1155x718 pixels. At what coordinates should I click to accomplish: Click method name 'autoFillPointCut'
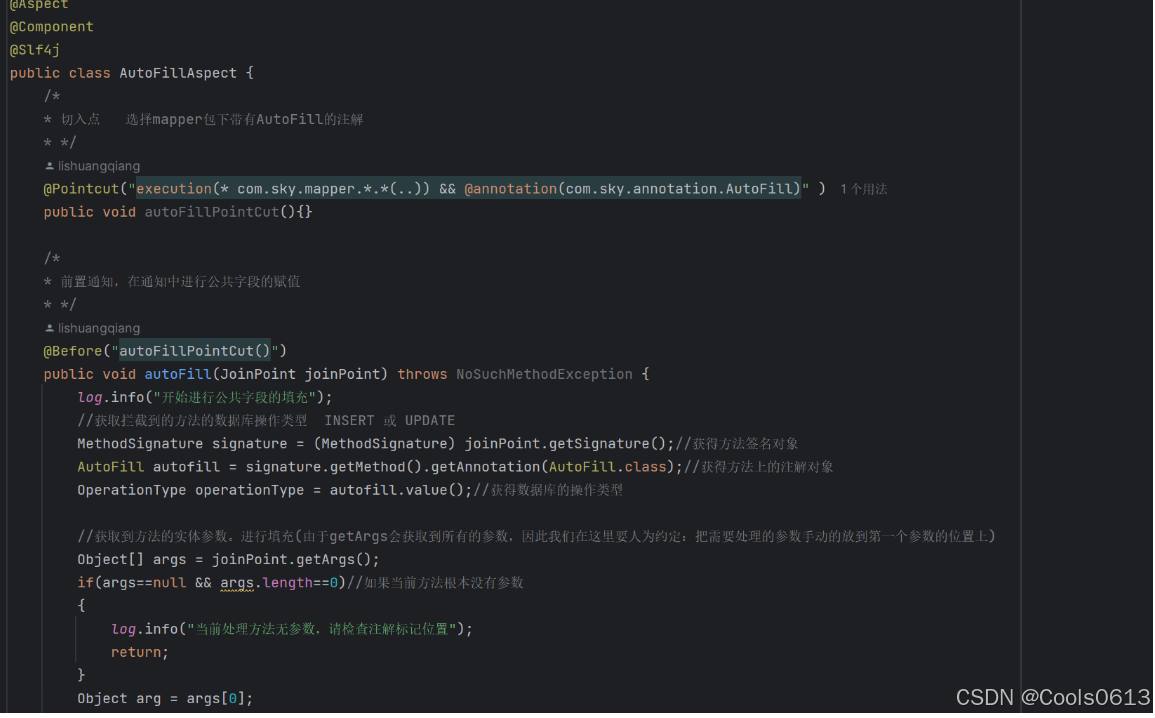point(212,212)
